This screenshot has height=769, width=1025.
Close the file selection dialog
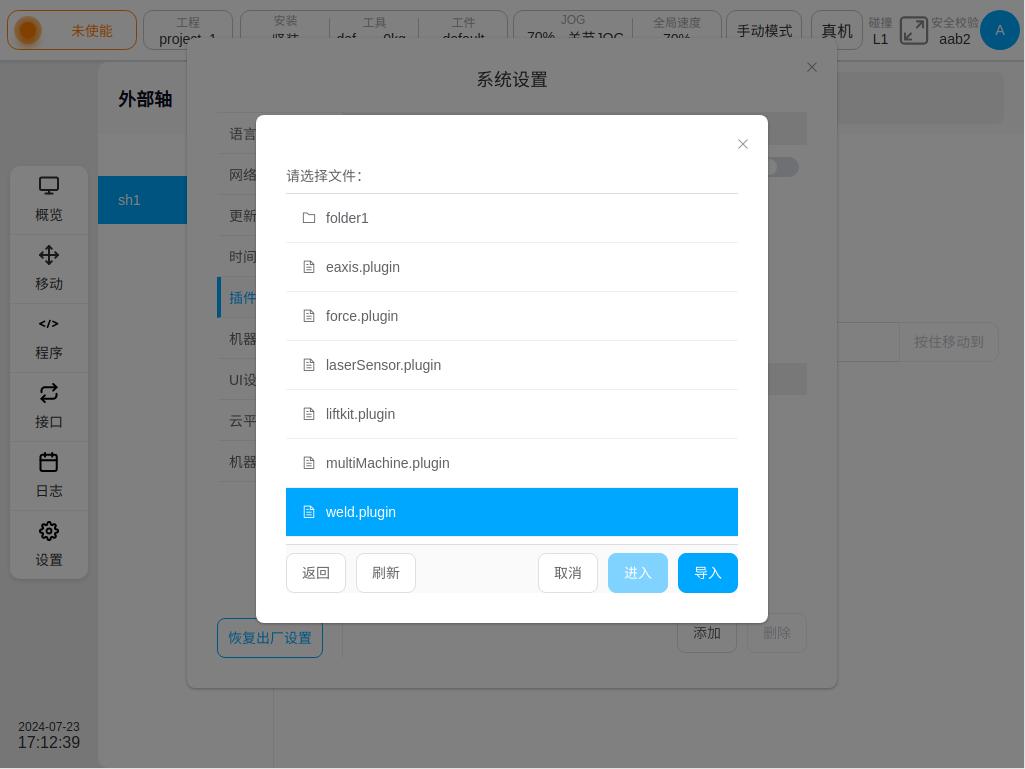pyautogui.click(x=743, y=144)
